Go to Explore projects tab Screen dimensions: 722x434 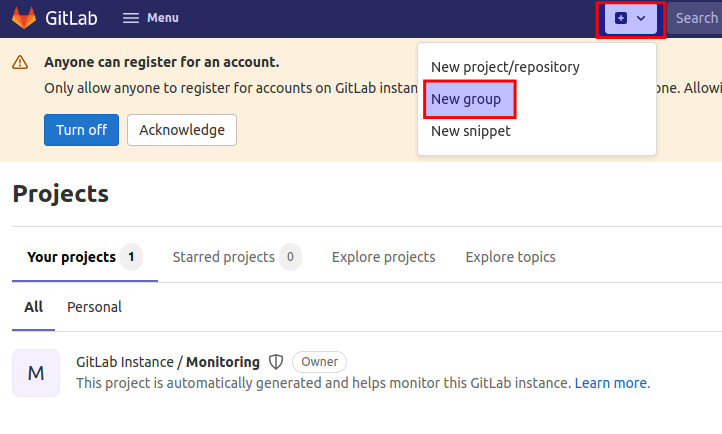tap(384, 257)
